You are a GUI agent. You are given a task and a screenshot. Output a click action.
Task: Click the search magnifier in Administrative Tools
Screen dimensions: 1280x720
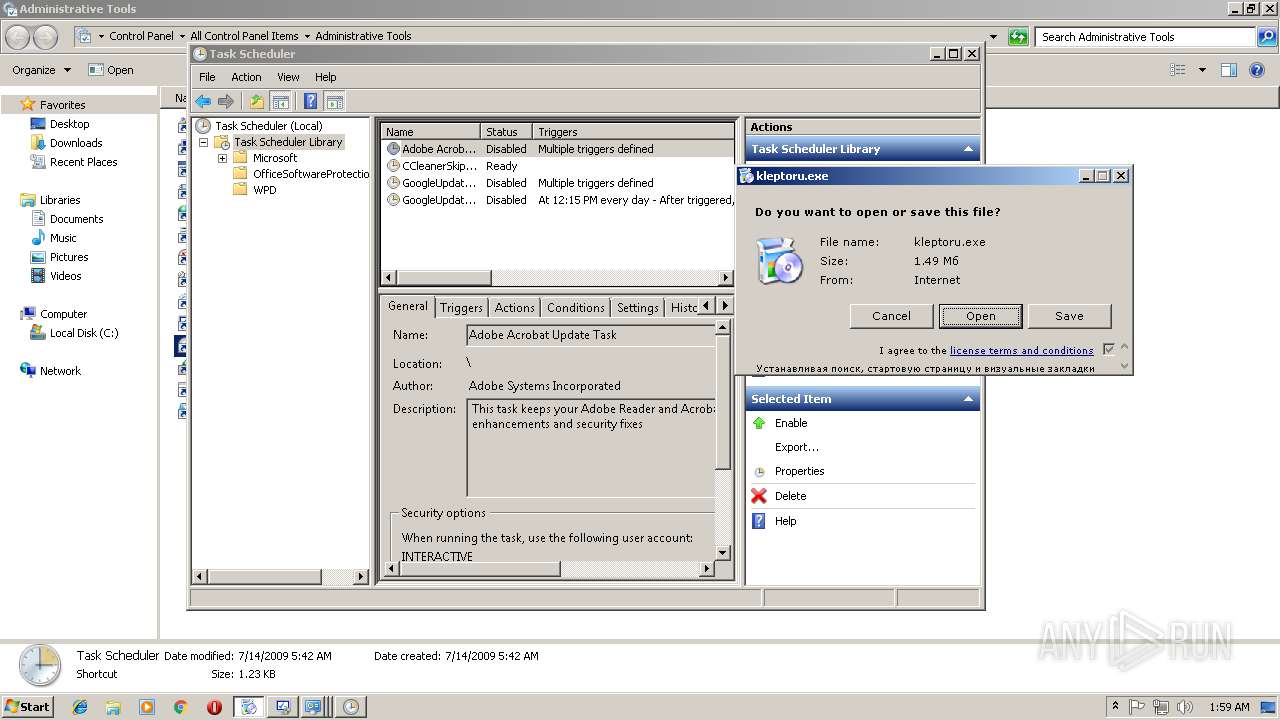click(1267, 37)
